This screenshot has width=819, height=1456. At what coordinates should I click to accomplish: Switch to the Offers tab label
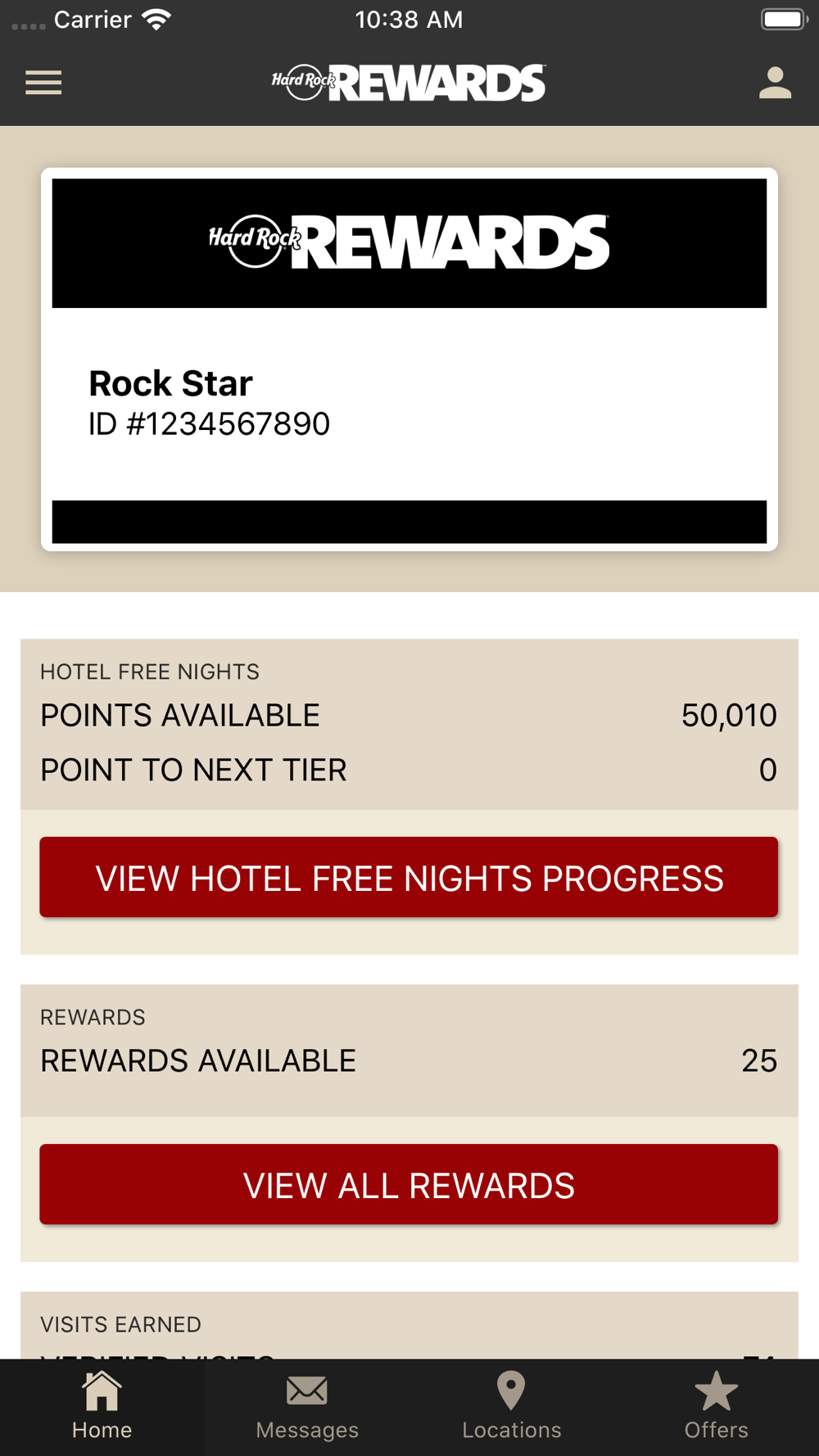pos(716,1430)
